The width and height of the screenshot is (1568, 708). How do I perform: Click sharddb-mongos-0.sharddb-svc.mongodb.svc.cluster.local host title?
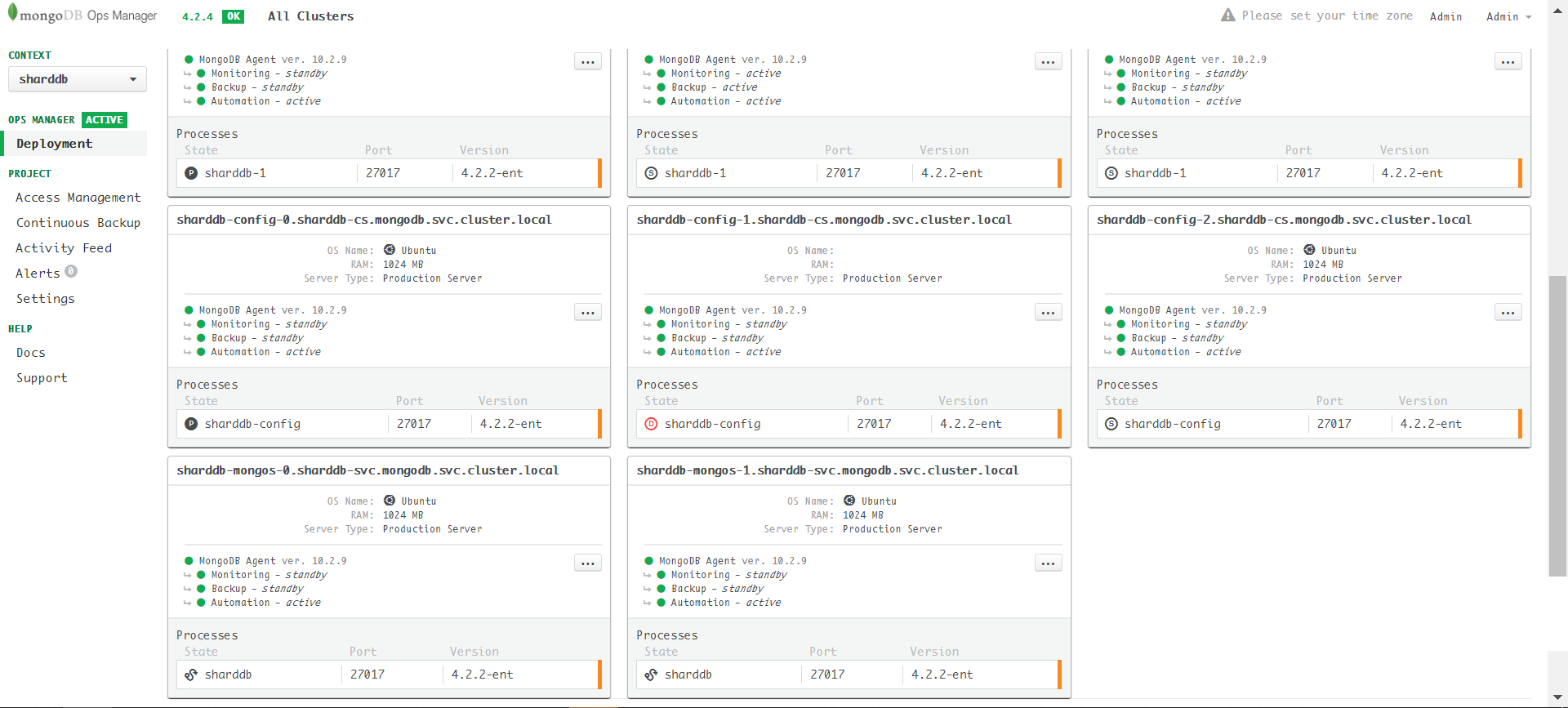click(x=367, y=470)
